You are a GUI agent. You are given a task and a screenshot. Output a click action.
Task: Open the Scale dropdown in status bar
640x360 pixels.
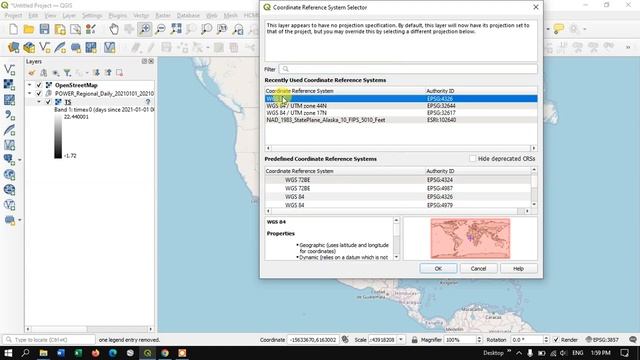point(401,340)
